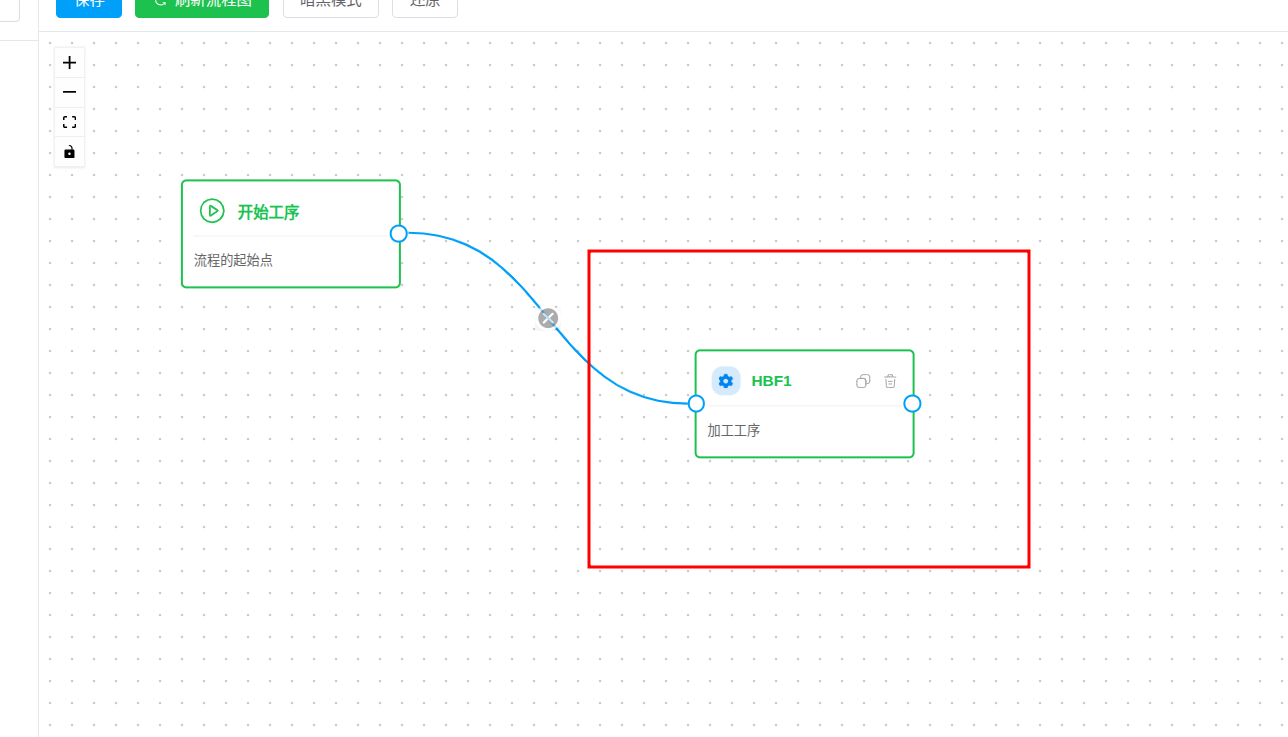This screenshot has width=1288, height=737.
Task: Click 还原 to restore the layout
Action: 424,4
